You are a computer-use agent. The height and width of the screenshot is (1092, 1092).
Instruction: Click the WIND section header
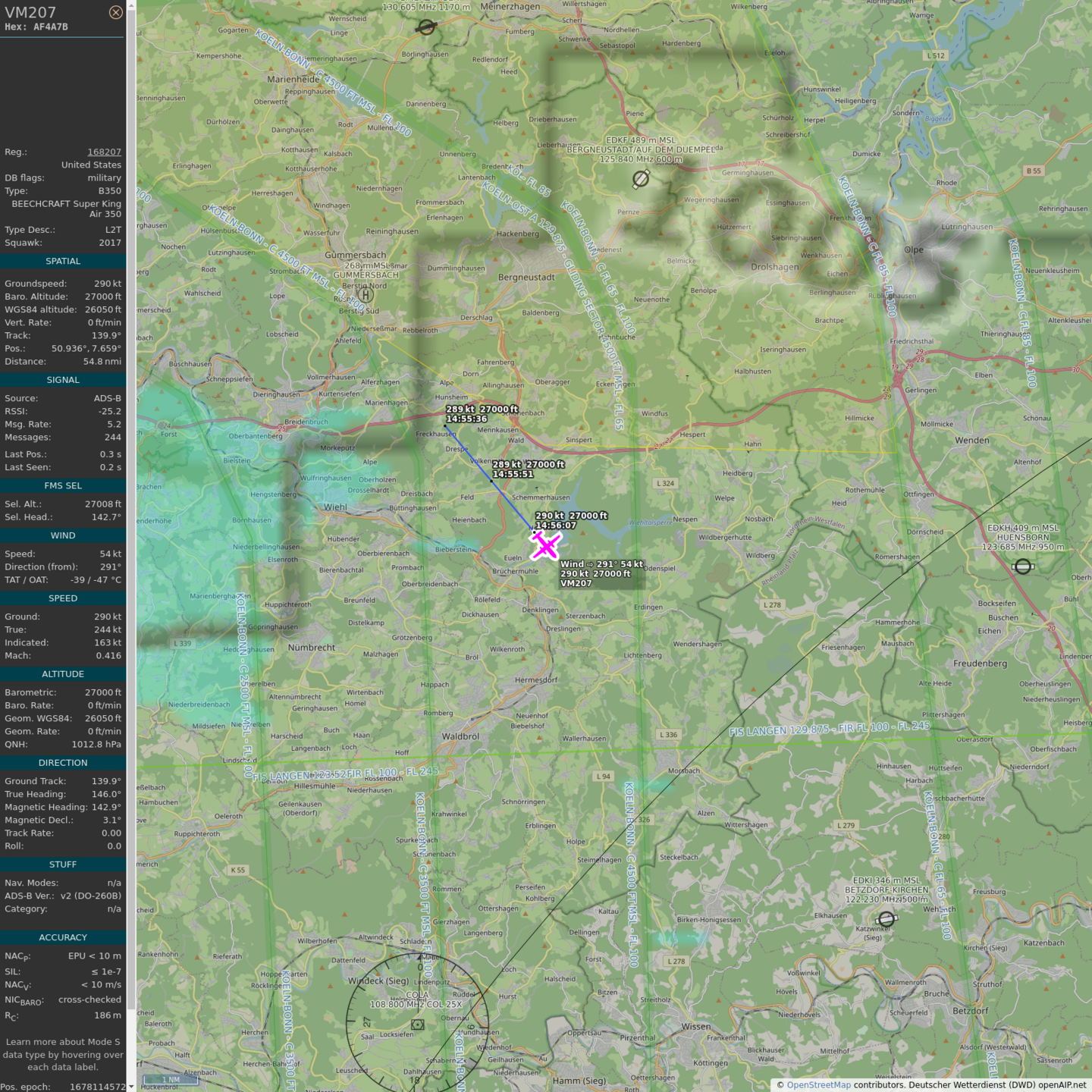point(63,535)
